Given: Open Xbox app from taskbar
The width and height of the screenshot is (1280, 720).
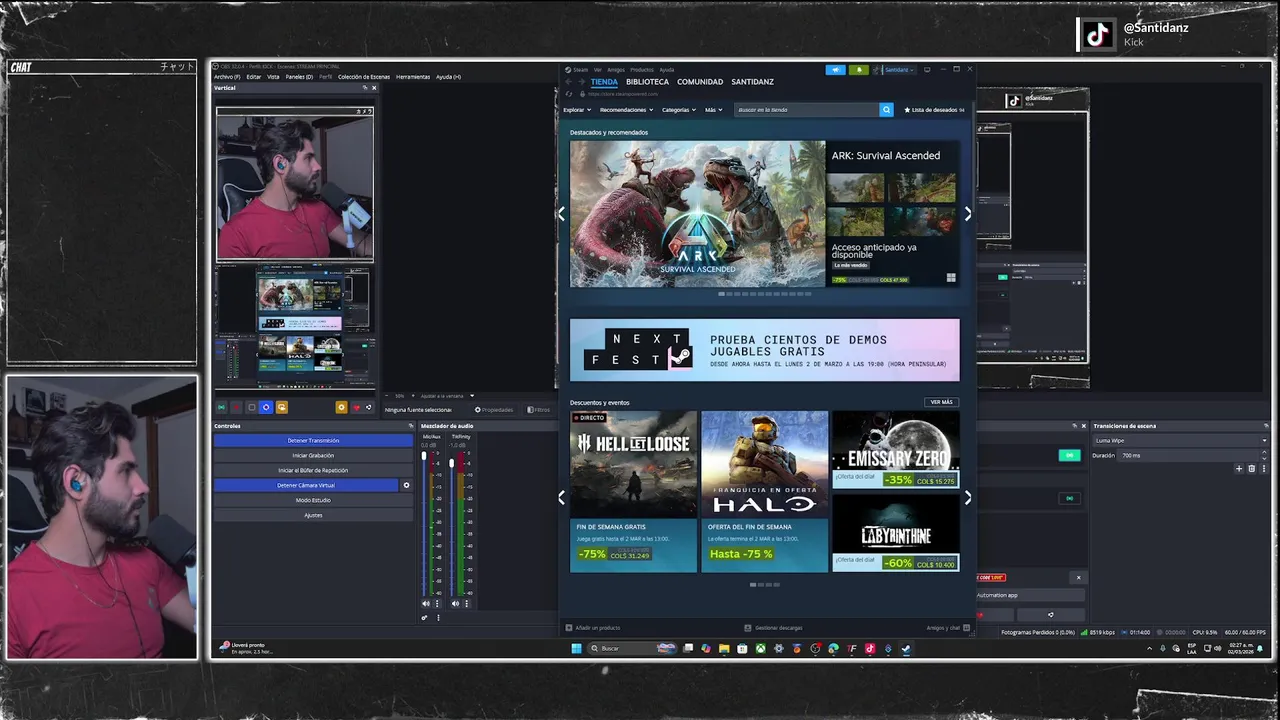Looking at the screenshot, I should coord(760,648).
